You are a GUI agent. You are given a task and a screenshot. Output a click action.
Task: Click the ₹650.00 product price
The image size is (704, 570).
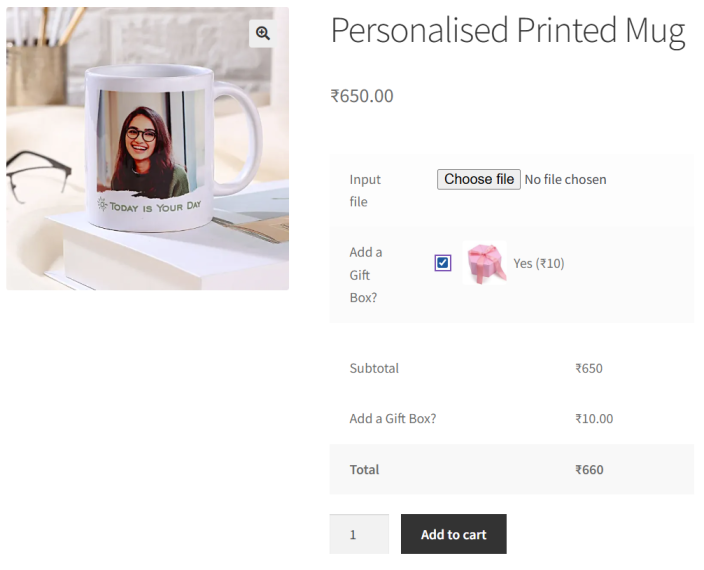(x=362, y=96)
